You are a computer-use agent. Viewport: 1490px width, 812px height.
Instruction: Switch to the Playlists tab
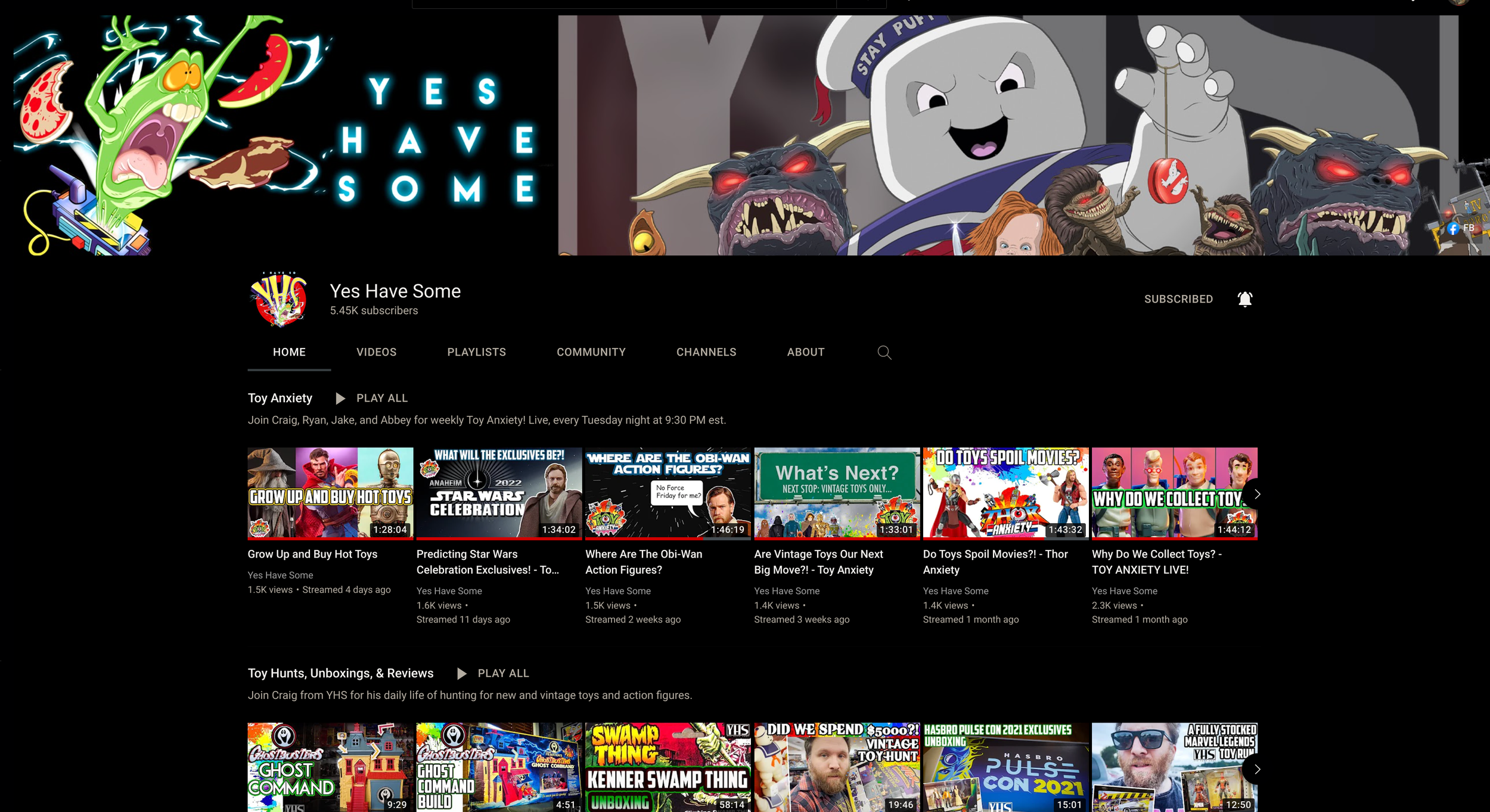476,352
